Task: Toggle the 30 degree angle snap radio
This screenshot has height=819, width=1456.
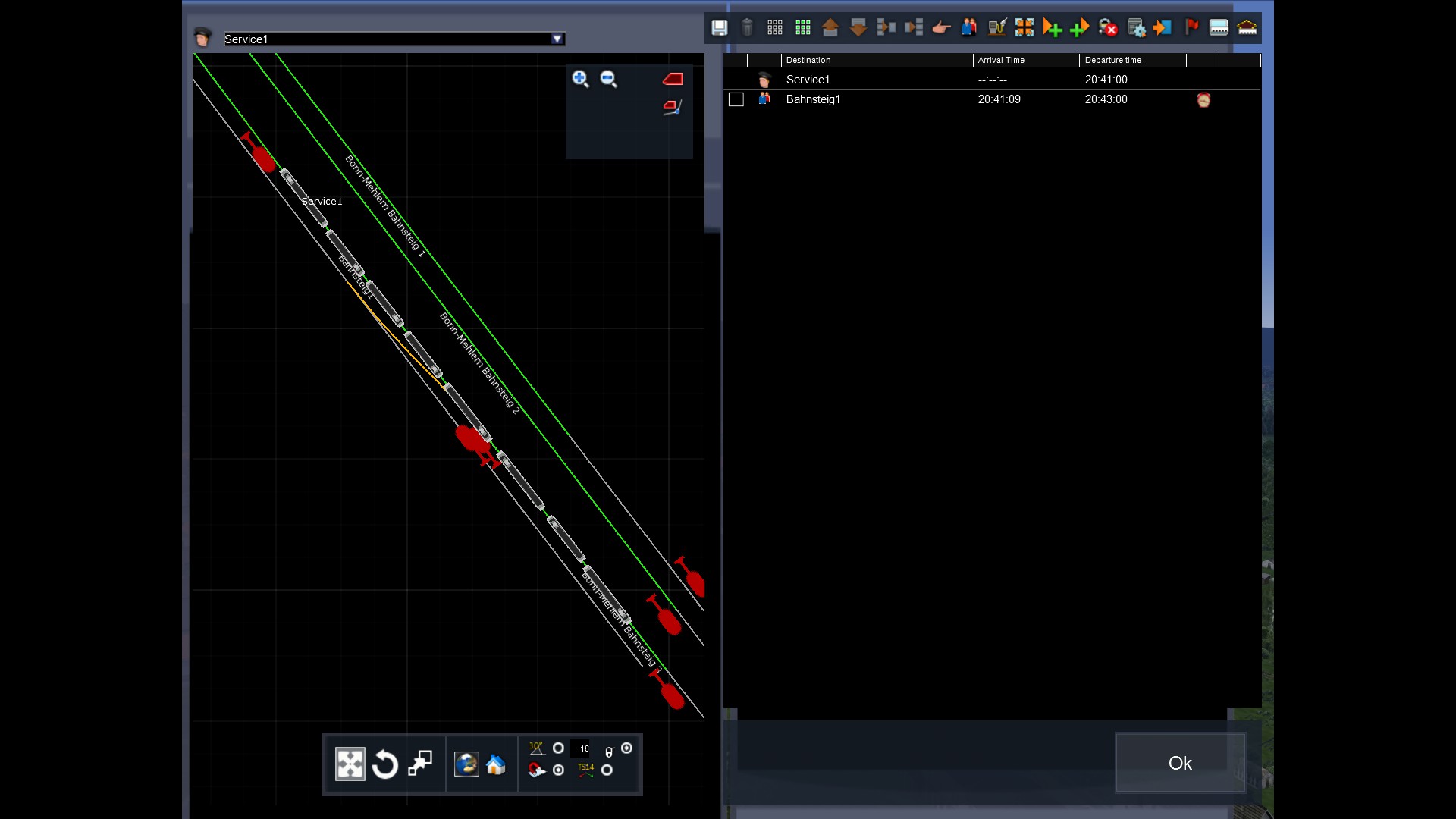Action: 558,748
